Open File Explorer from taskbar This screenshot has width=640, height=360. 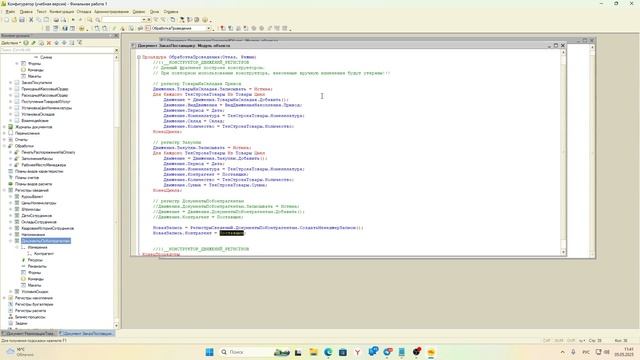tap(313, 352)
